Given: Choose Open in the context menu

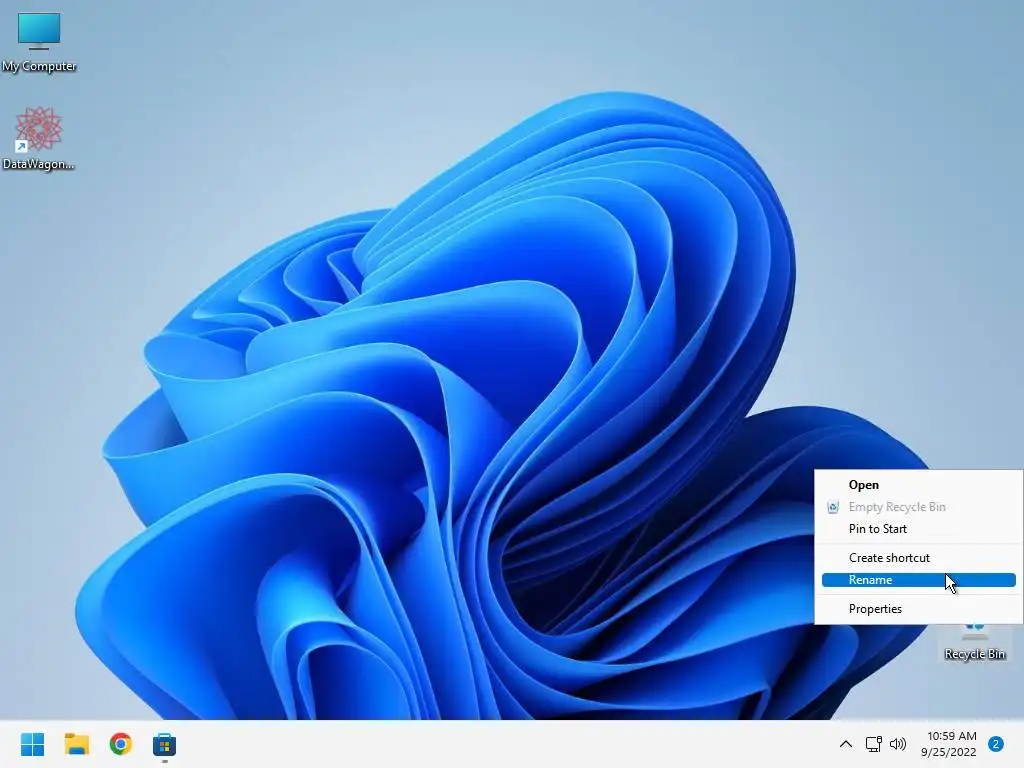Looking at the screenshot, I should [x=918, y=485].
